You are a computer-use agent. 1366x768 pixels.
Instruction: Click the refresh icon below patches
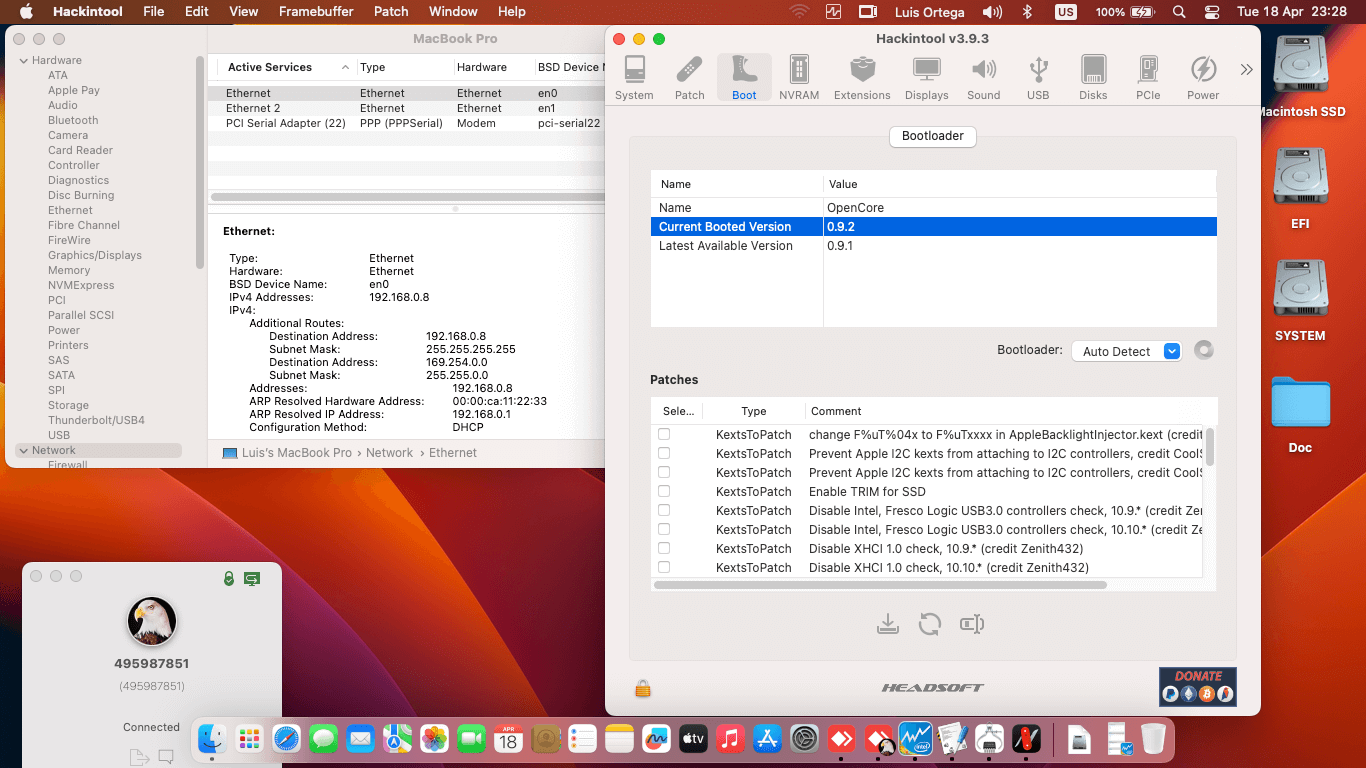pos(930,624)
